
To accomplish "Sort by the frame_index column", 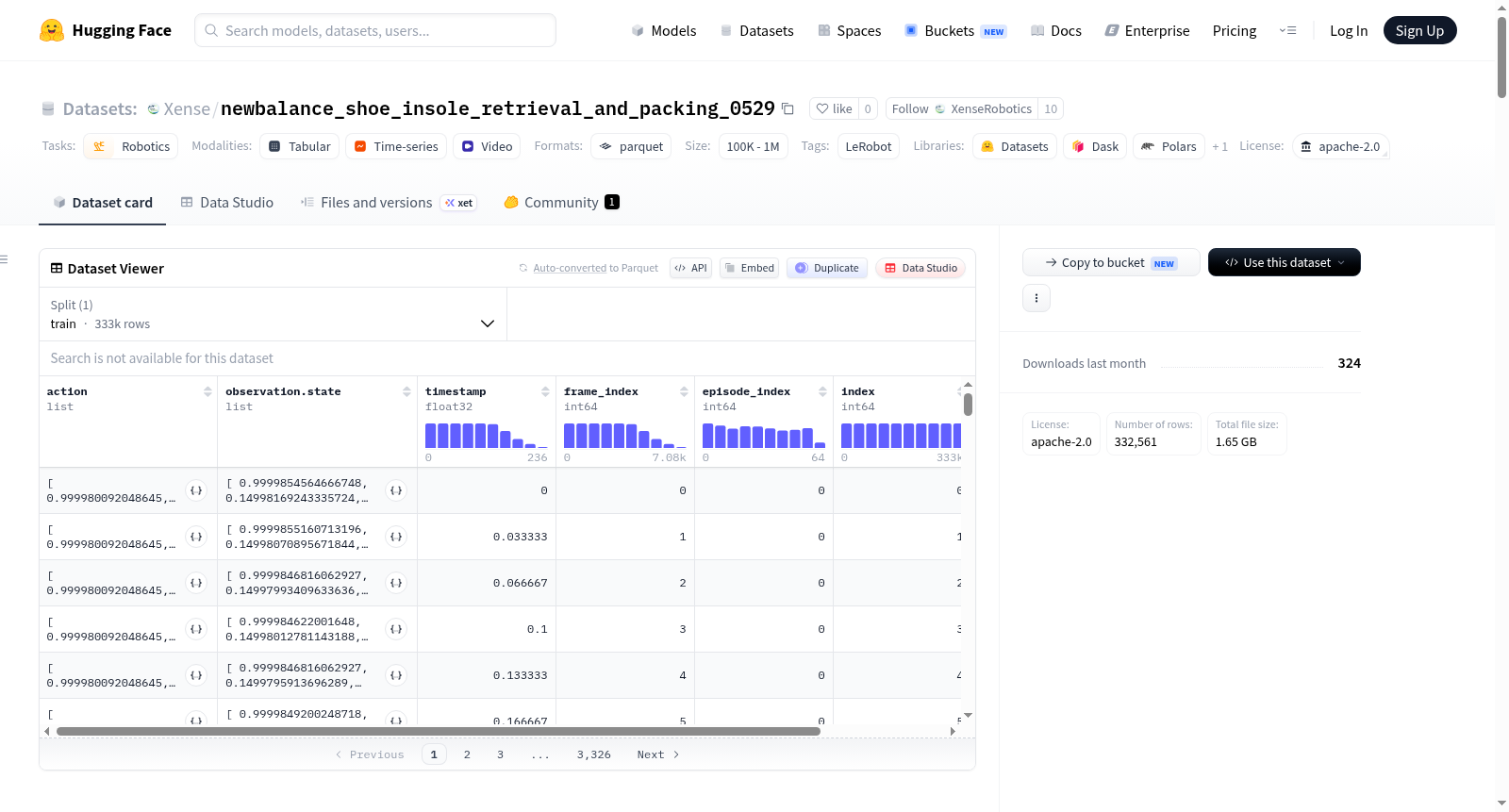I will (x=684, y=391).
